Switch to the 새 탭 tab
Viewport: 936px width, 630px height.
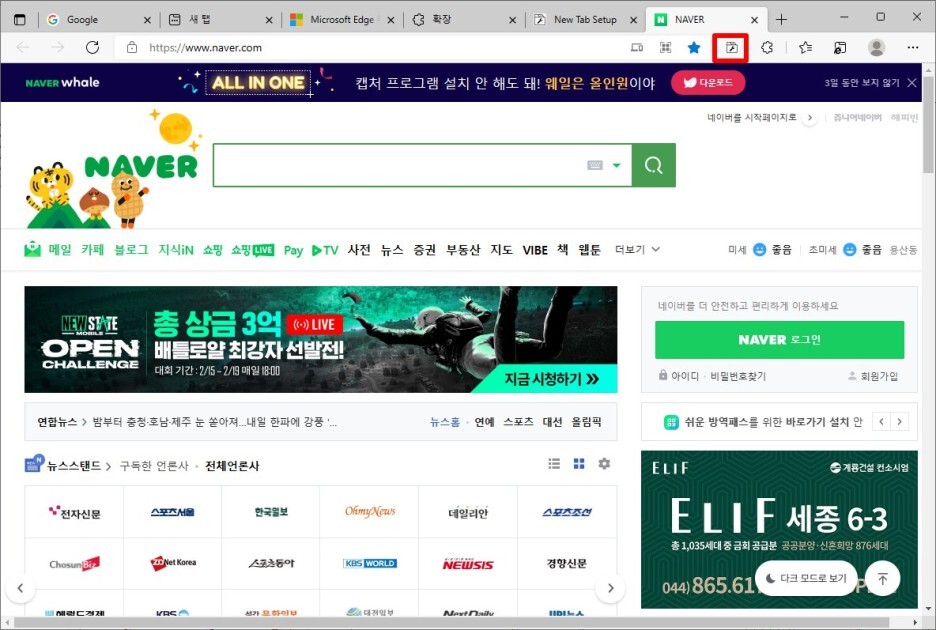click(220, 20)
